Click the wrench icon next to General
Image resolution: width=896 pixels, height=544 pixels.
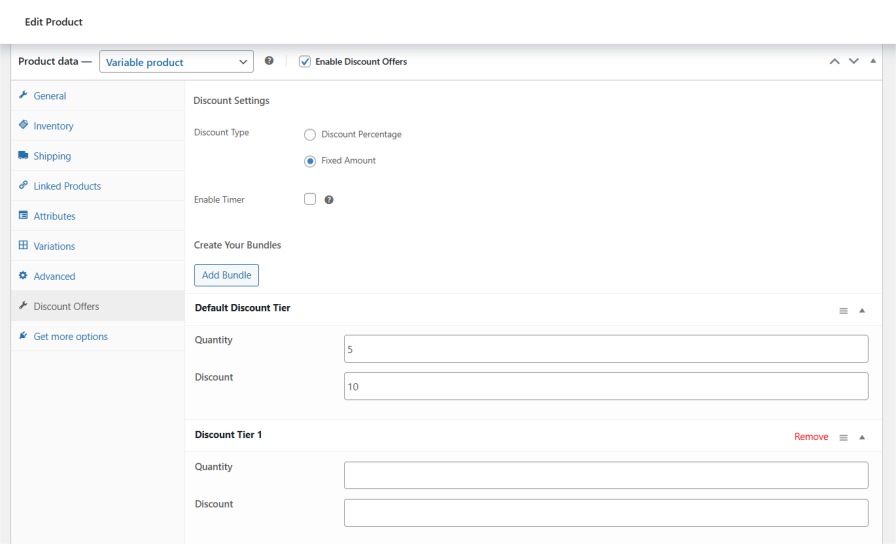[23, 95]
